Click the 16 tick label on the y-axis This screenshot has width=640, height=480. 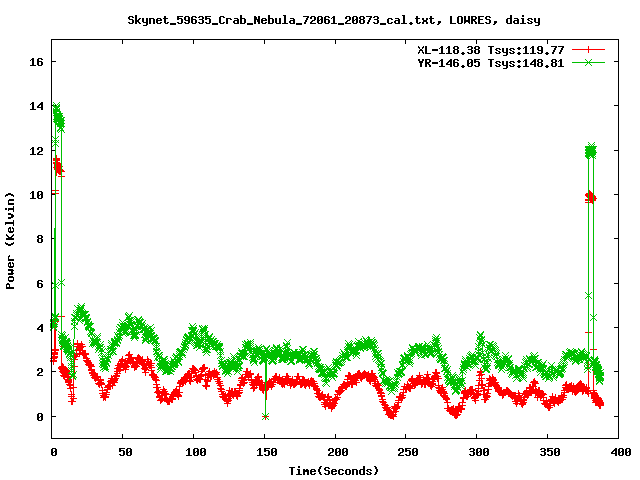(x=37, y=62)
